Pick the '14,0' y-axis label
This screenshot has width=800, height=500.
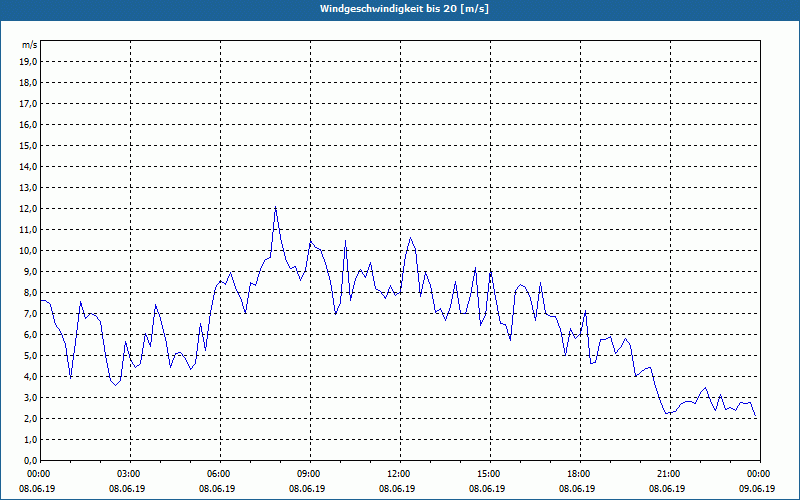[29, 167]
